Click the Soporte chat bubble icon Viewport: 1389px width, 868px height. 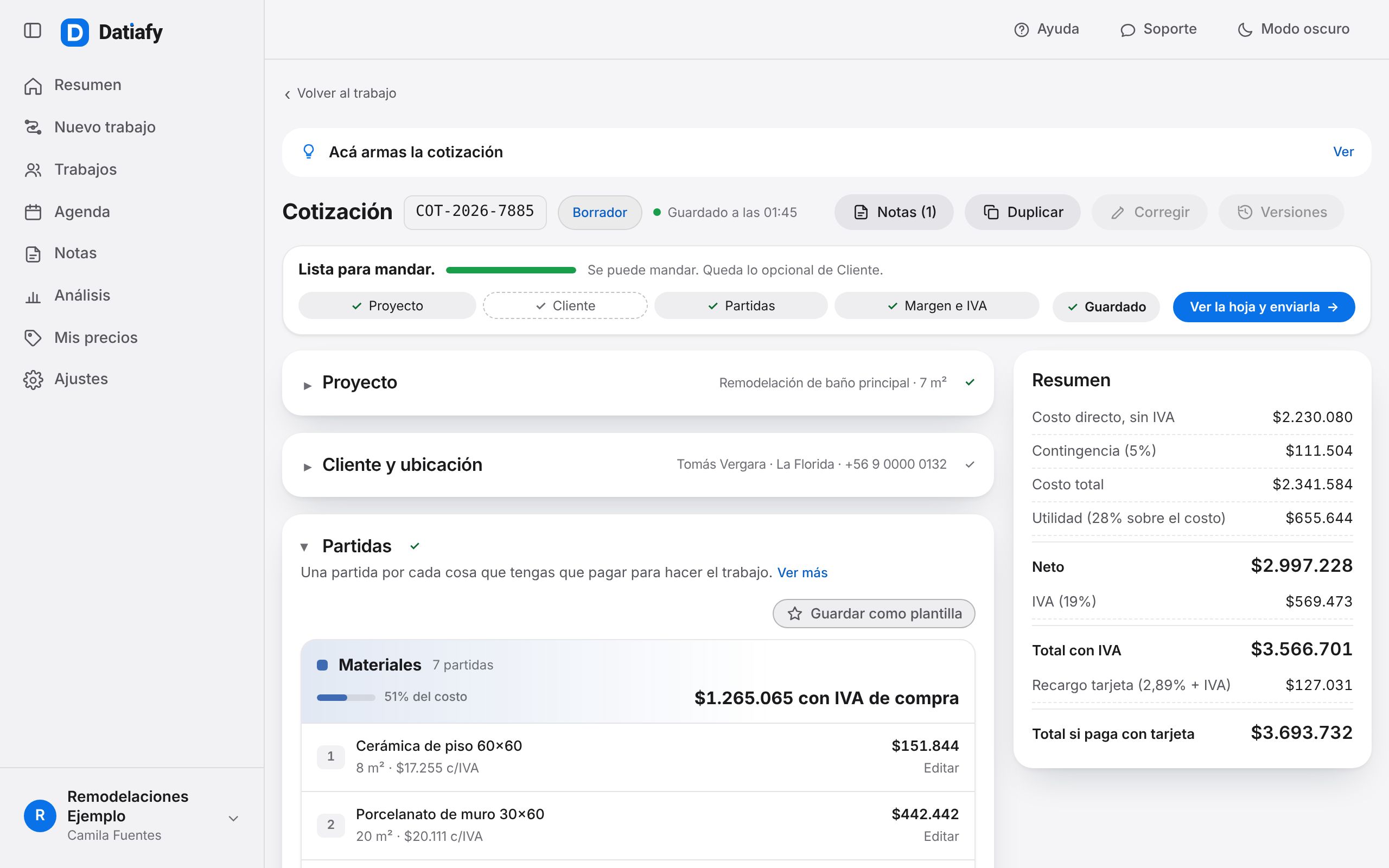pyautogui.click(x=1127, y=30)
